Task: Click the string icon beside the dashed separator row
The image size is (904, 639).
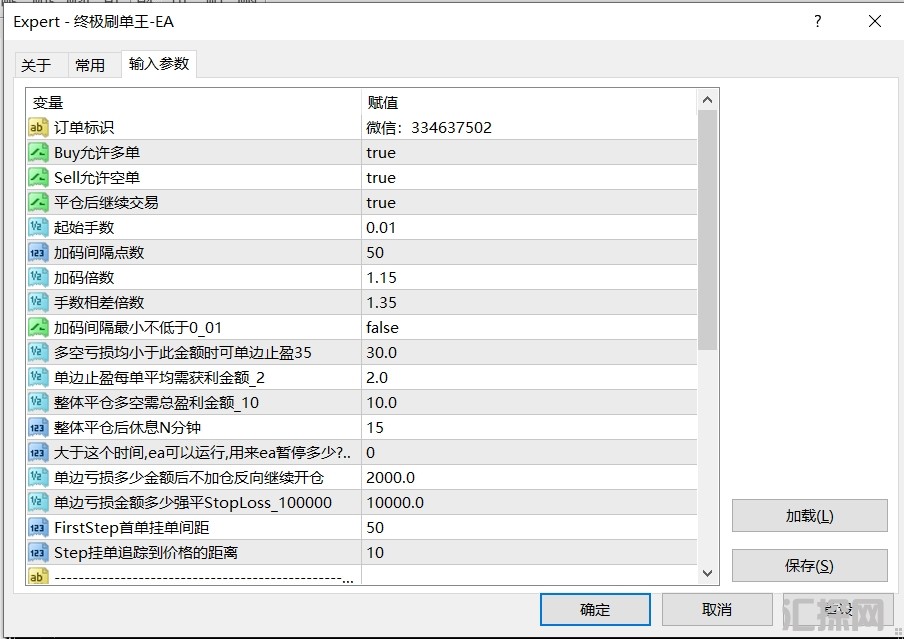Action: pos(37,576)
